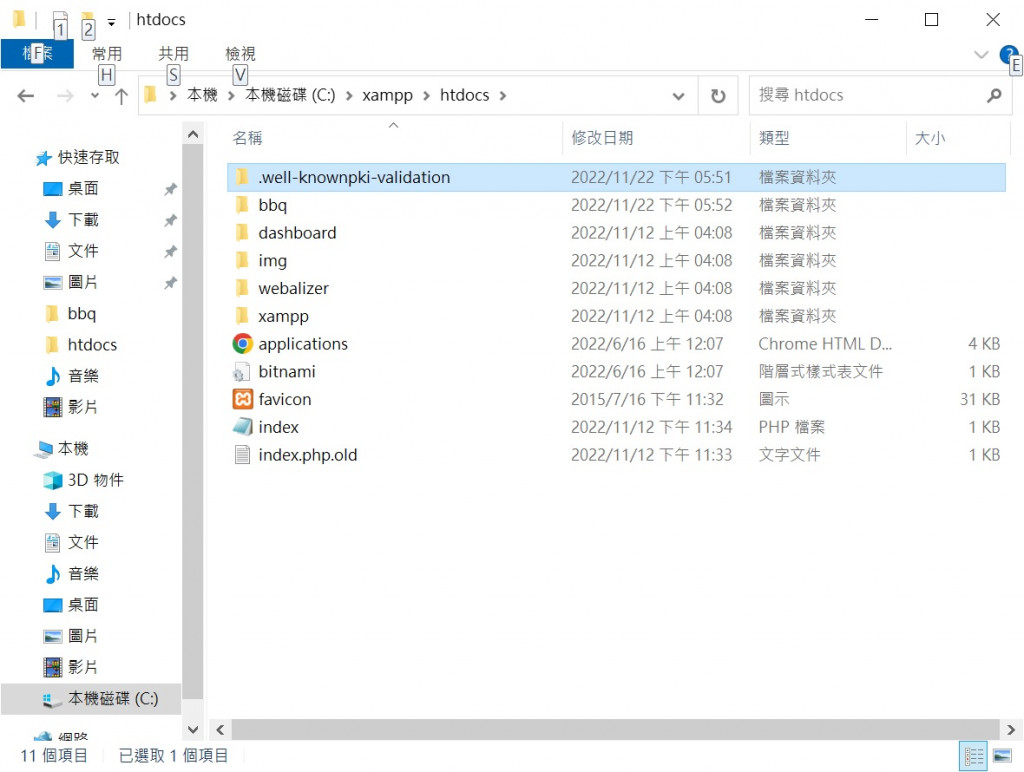The width and height of the screenshot is (1024, 772).
Task: Click the XAMPP icon beside favicon file
Action: tap(242, 399)
